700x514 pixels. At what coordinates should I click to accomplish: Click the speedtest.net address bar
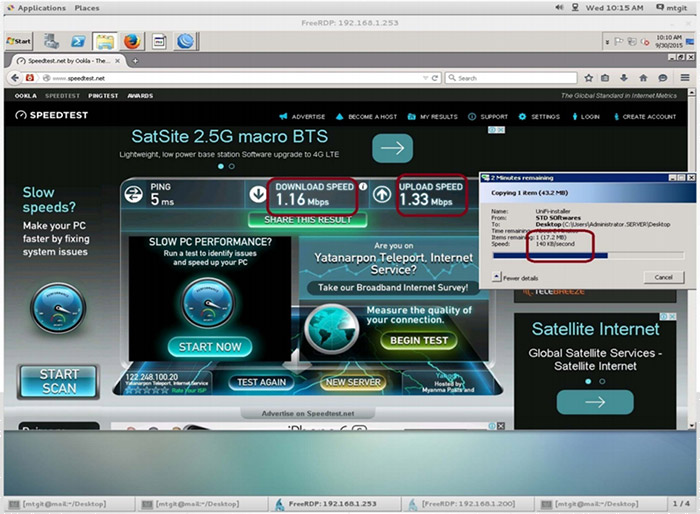point(241,78)
